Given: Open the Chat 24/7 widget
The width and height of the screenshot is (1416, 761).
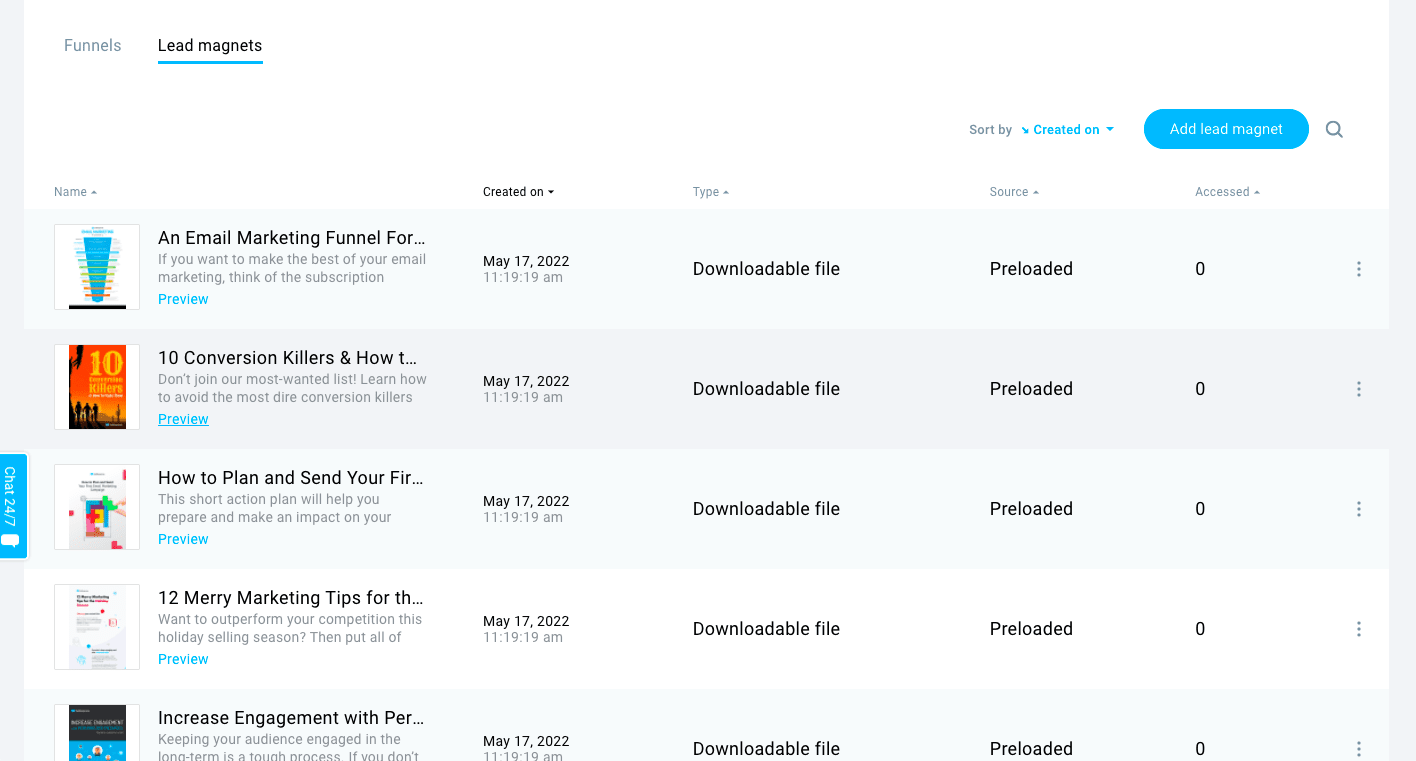Looking at the screenshot, I should [x=12, y=506].
